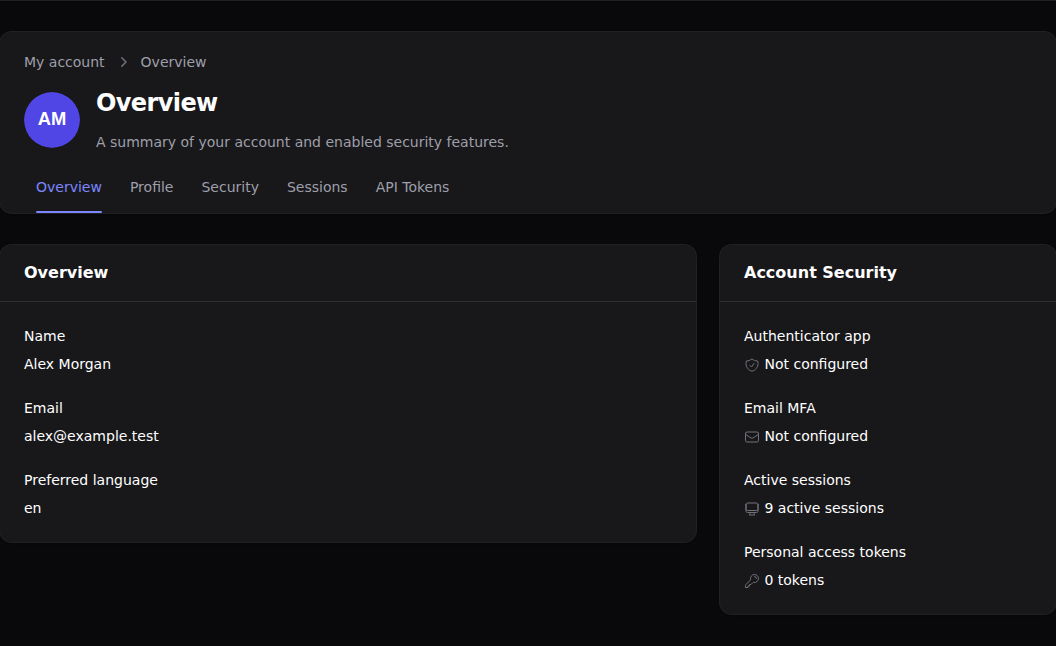Click the Overview breadcrumb item
Viewport: 1056px width, 646px height.
(173, 62)
